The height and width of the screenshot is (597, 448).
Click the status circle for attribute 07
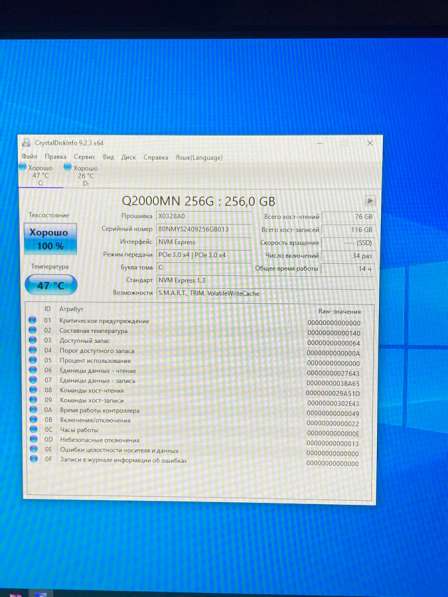pos(33,380)
